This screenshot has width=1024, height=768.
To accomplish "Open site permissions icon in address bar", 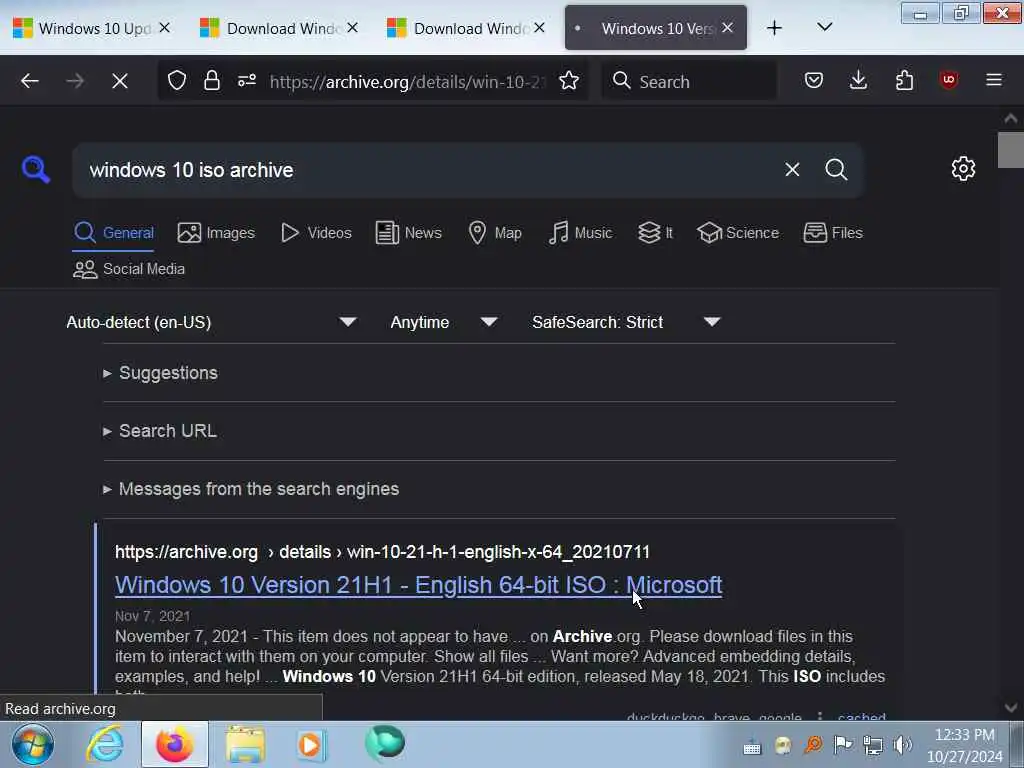I will (x=247, y=81).
